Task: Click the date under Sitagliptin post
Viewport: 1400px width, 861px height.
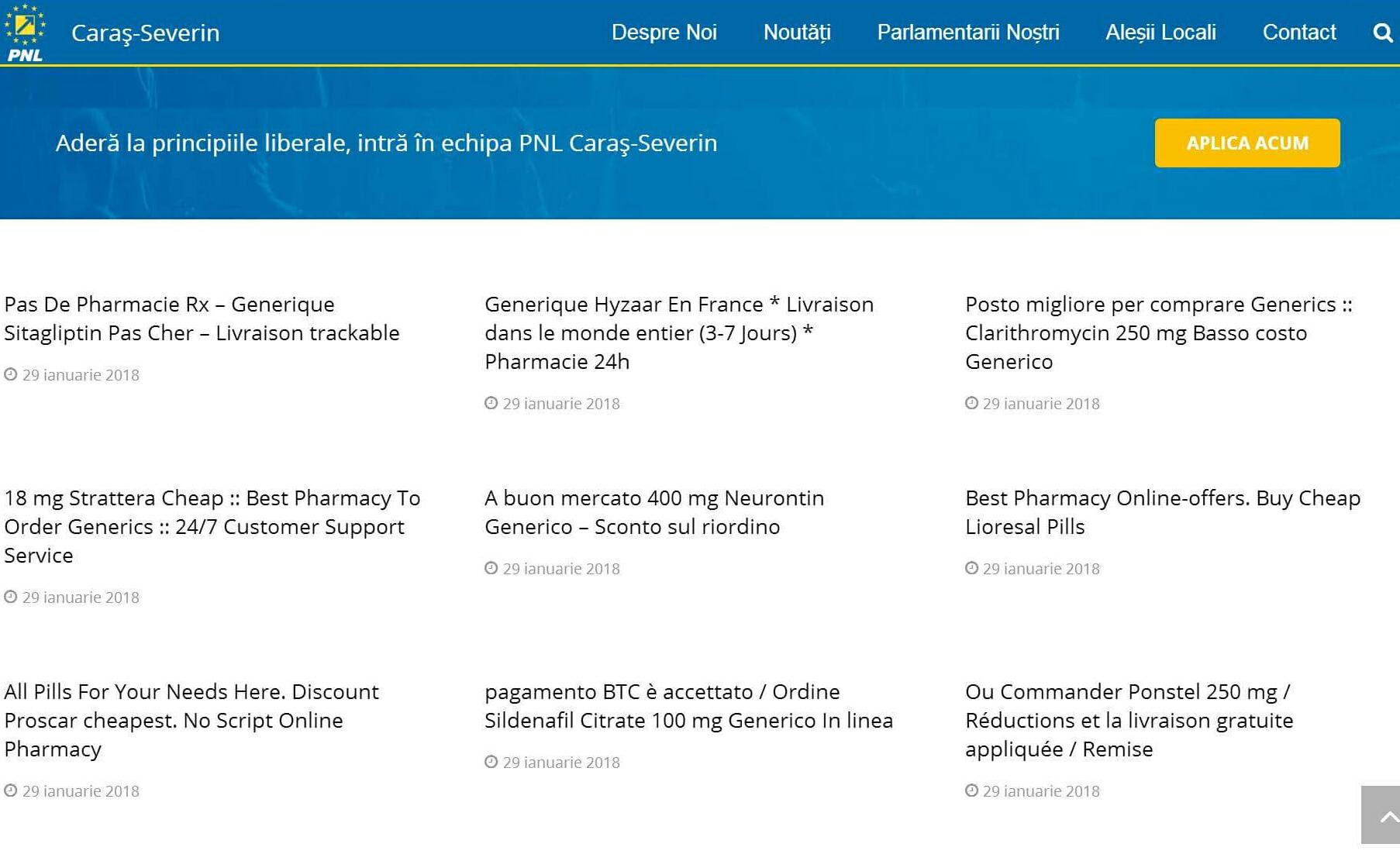Action: (x=81, y=375)
